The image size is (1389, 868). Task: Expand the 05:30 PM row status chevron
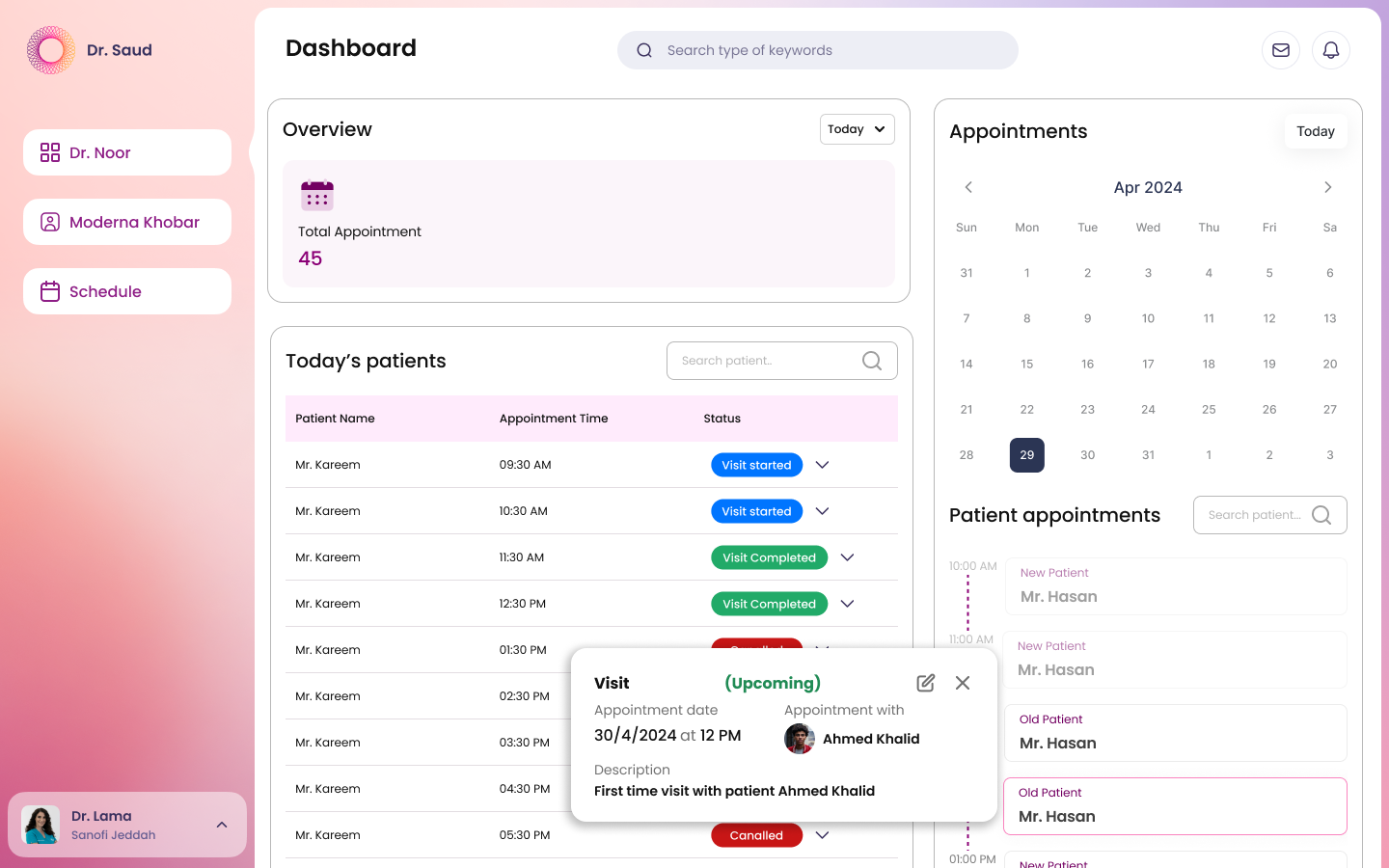(822, 835)
